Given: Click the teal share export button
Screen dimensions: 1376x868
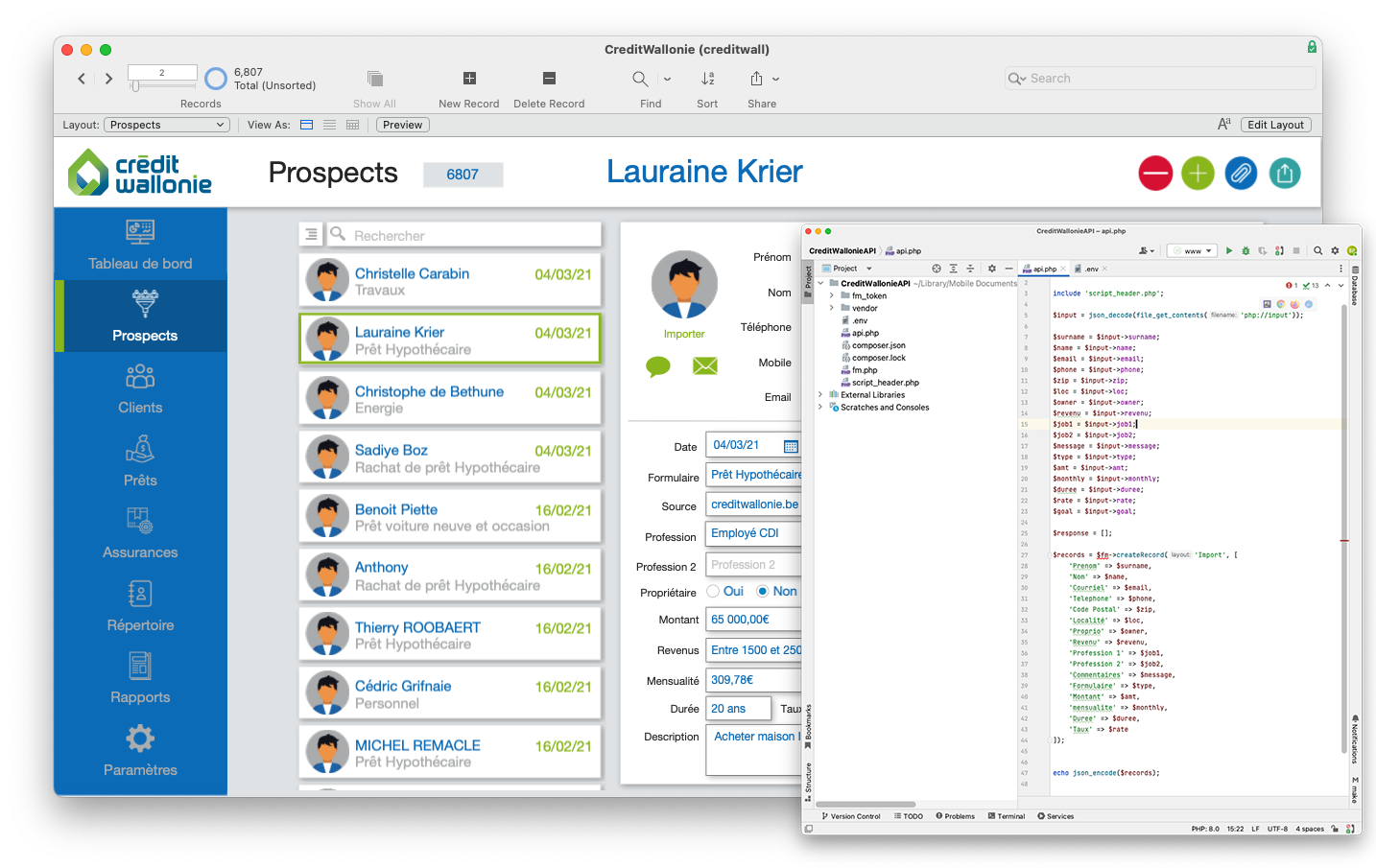Looking at the screenshot, I should [1285, 174].
